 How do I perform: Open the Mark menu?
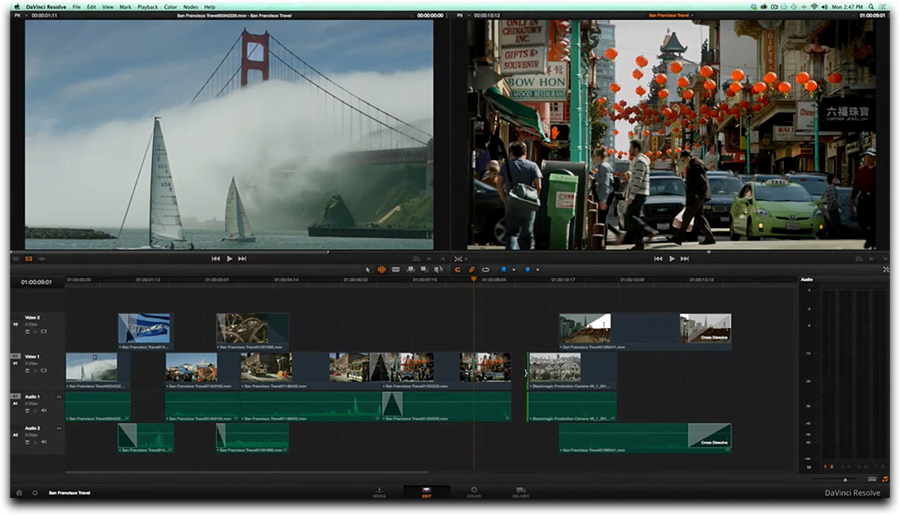(x=125, y=7)
